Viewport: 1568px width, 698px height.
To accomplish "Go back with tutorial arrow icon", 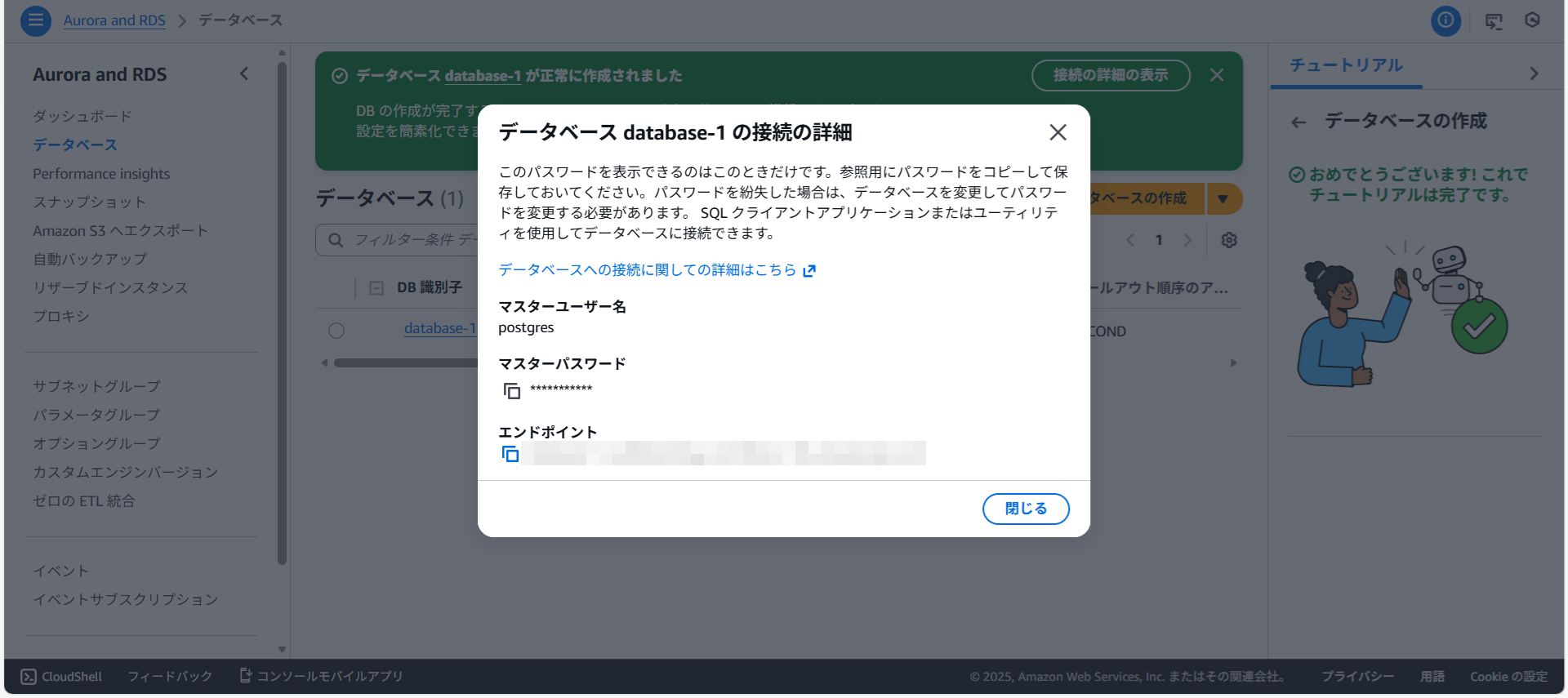I will click(1298, 122).
